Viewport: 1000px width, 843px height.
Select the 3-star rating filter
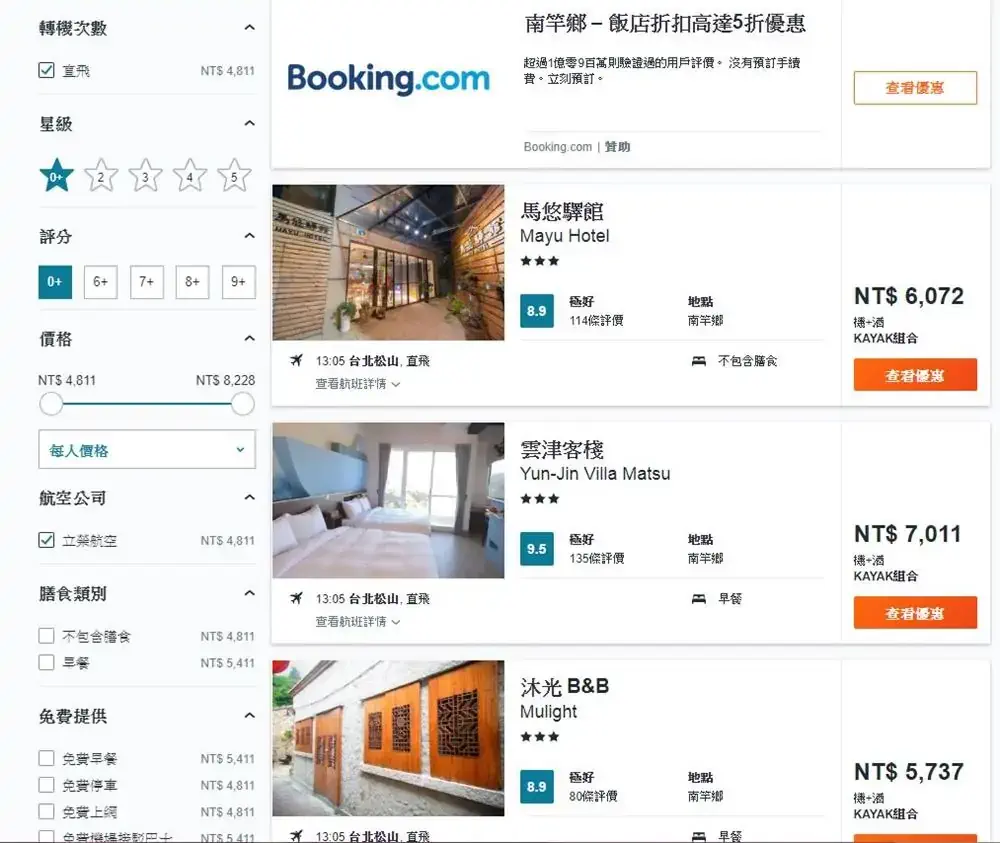[145, 177]
